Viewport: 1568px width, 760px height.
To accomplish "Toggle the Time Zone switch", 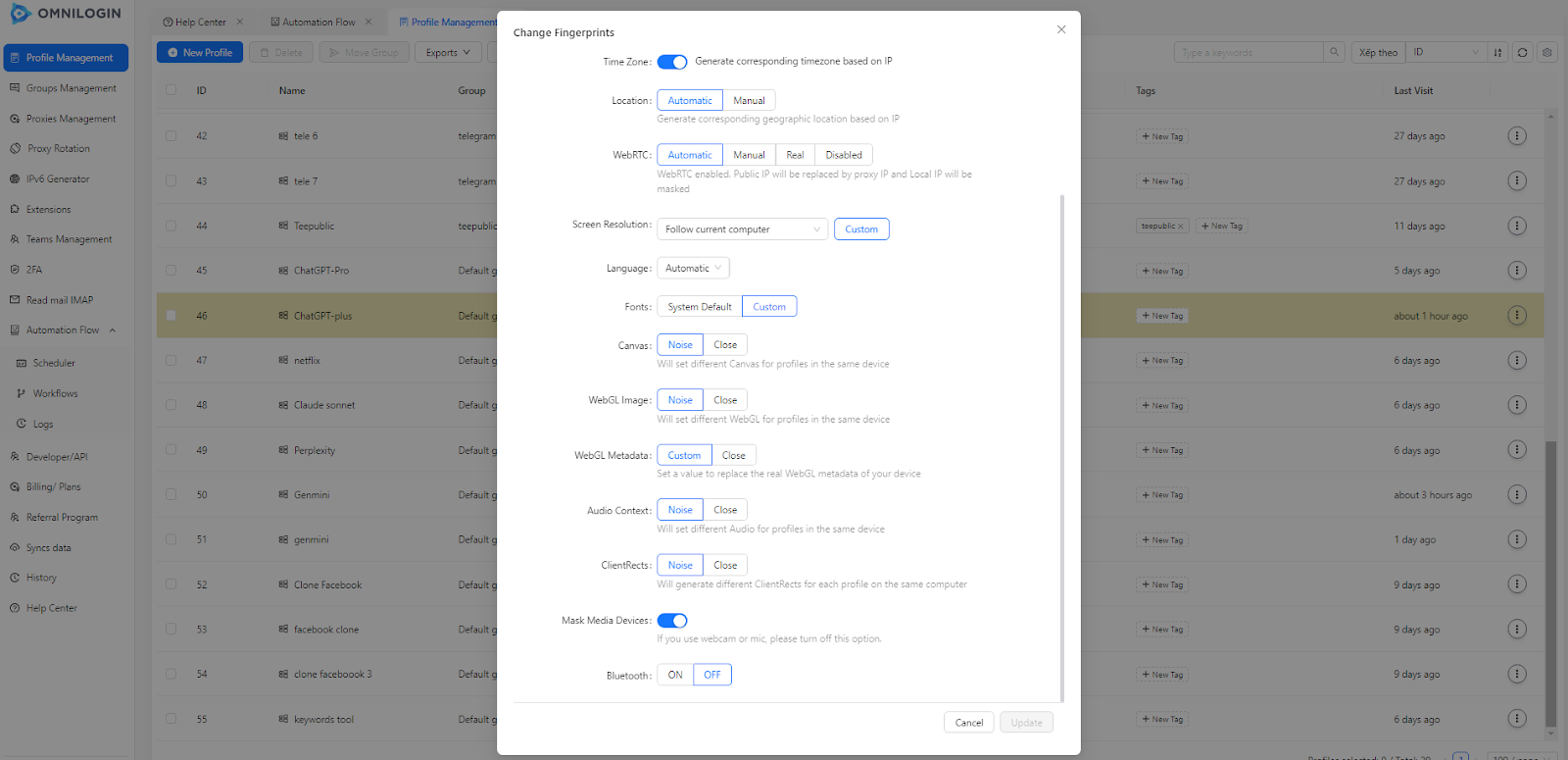I will [672, 62].
